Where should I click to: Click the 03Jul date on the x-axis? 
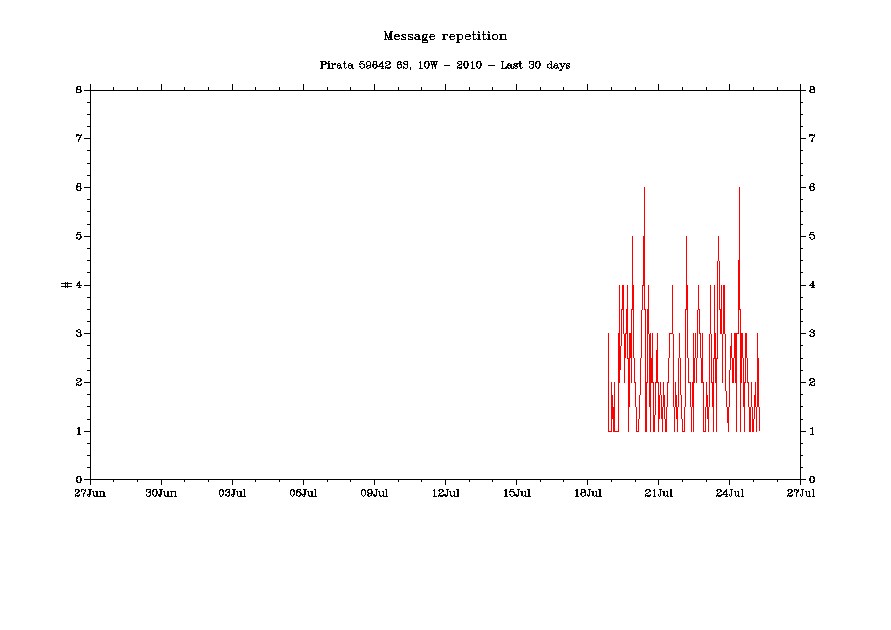coord(232,493)
